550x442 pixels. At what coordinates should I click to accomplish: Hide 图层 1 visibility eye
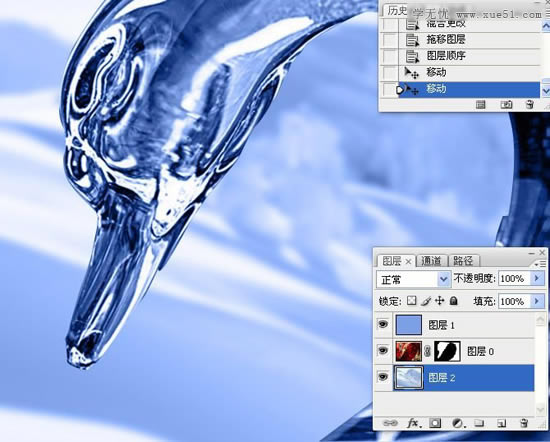coord(383,324)
